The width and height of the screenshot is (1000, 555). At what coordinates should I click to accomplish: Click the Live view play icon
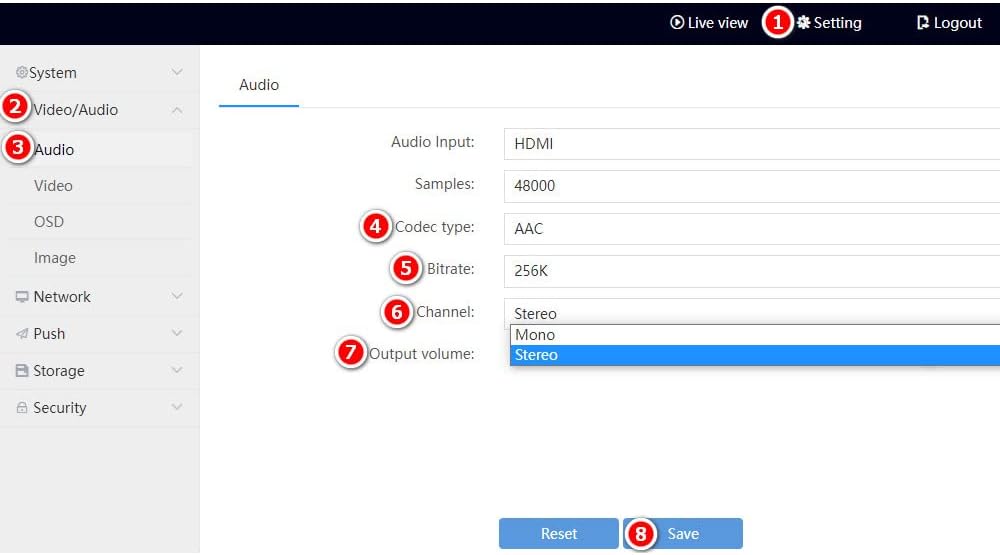[677, 23]
